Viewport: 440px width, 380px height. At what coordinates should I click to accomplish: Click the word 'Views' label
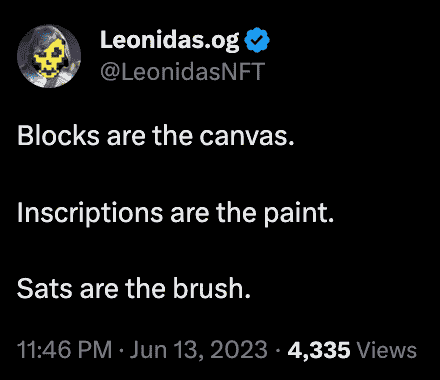387,350
